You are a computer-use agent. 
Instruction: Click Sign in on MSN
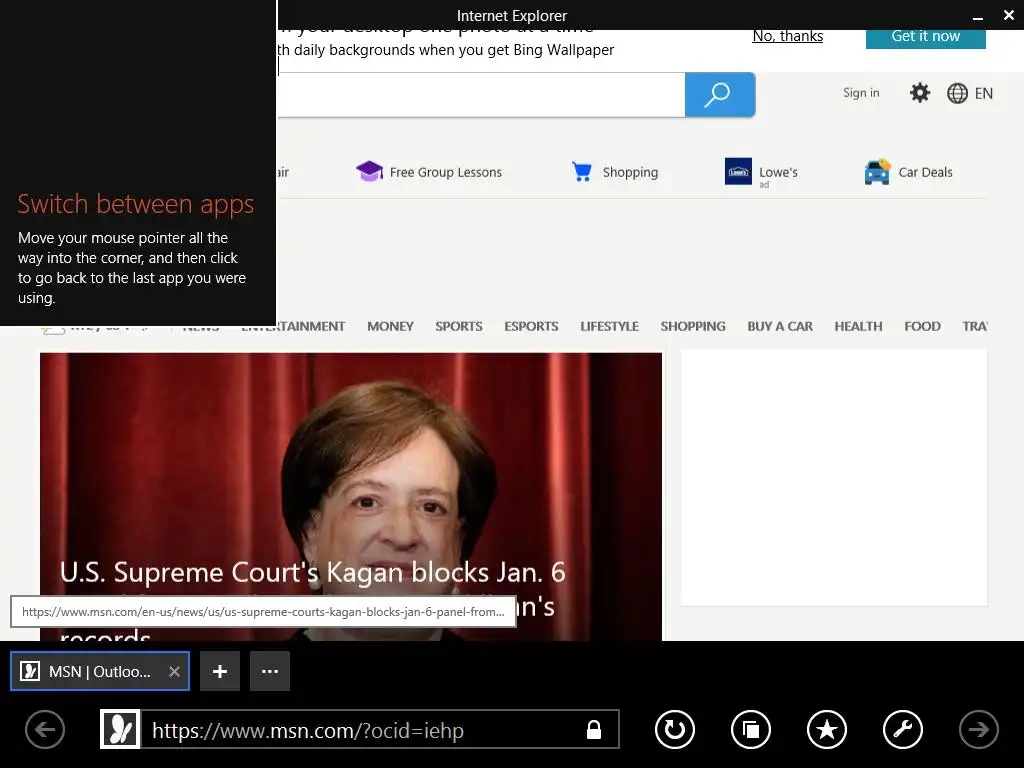pos(861,93)
